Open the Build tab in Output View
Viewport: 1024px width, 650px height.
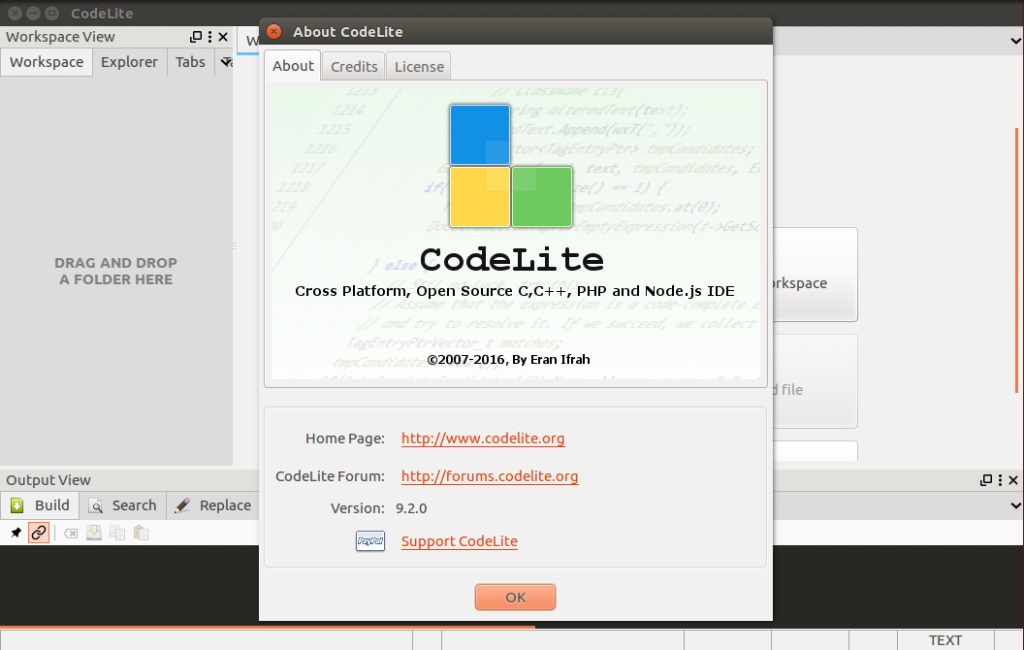[x=40, y=506]
